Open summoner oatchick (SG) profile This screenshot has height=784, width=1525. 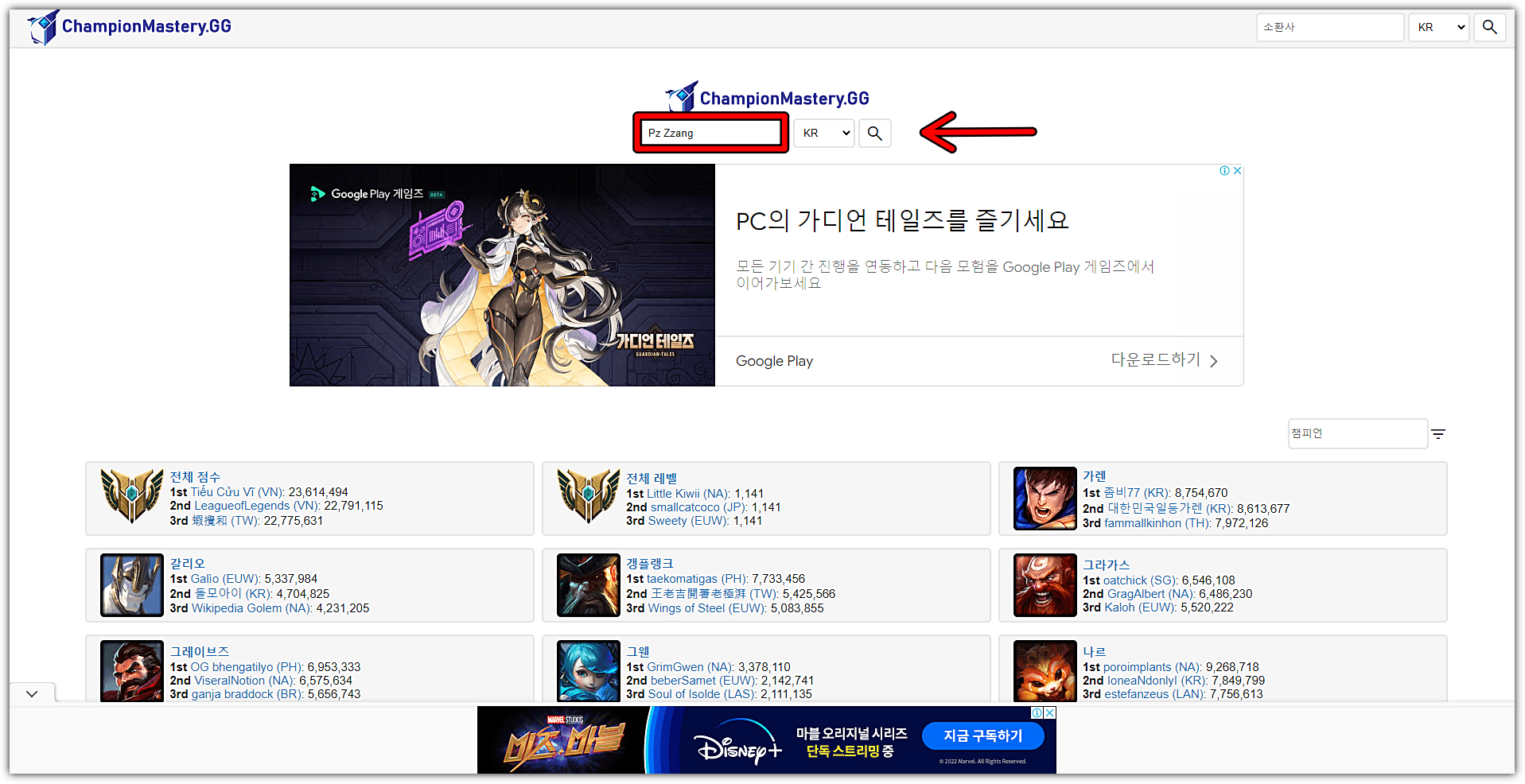point(1141,580)
